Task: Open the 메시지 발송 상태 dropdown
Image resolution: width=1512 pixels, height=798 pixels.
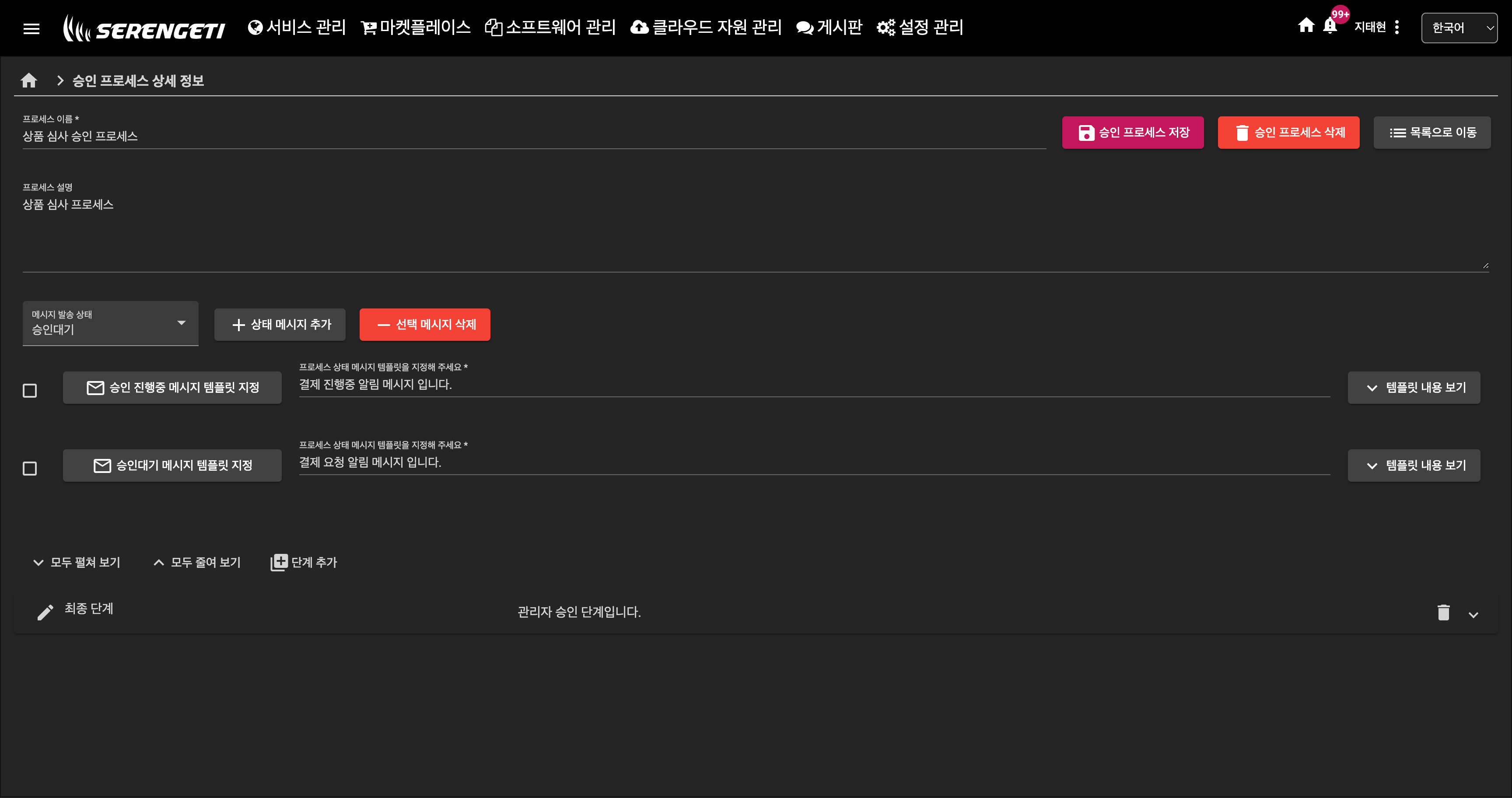Action: point(110,323)
